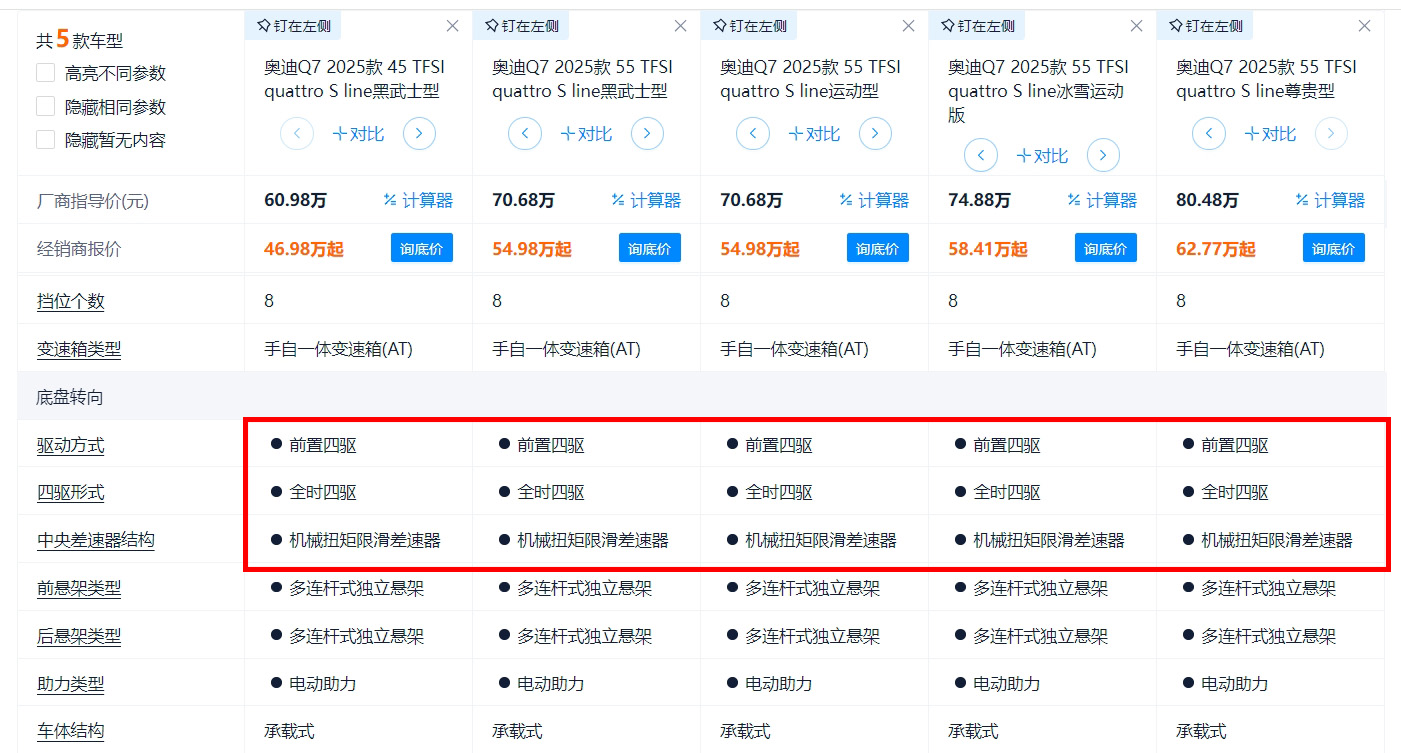Open the 驱动方式 parameter explanation
1401x753 pixels.
70,445
